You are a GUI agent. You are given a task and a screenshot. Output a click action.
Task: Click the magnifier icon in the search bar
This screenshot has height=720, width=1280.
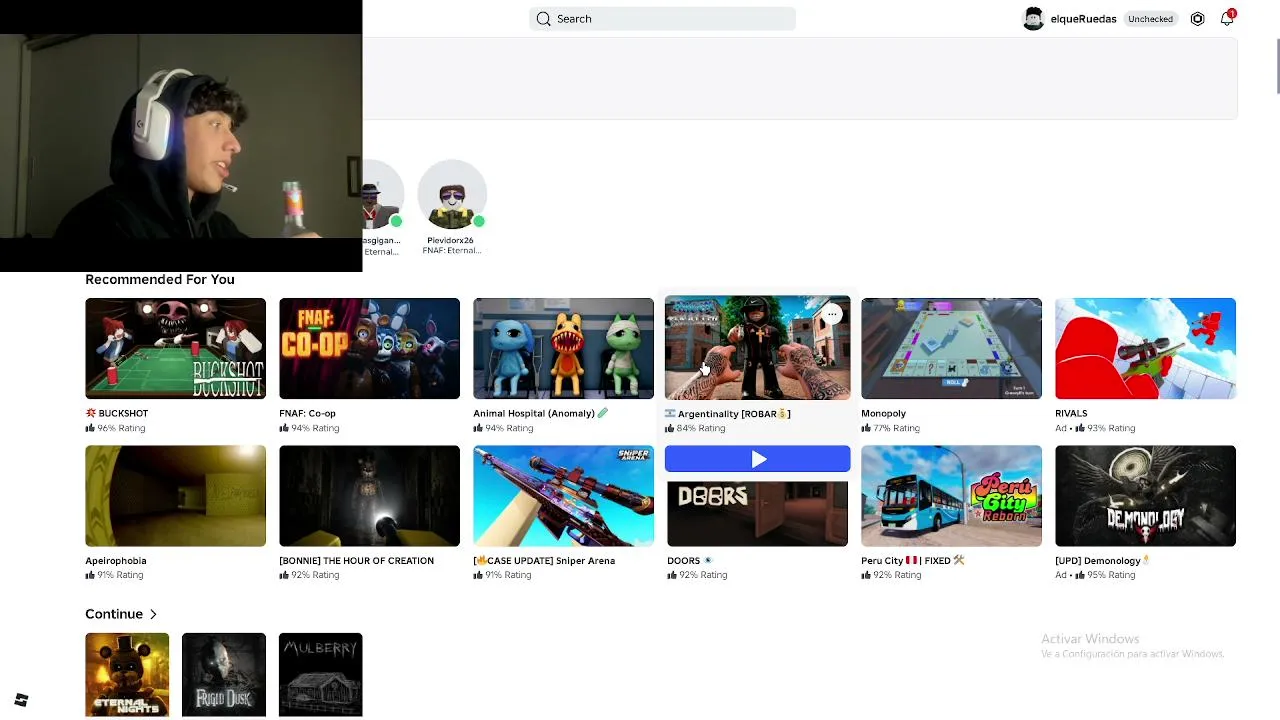pyautogui.click(x=543, y=19)
